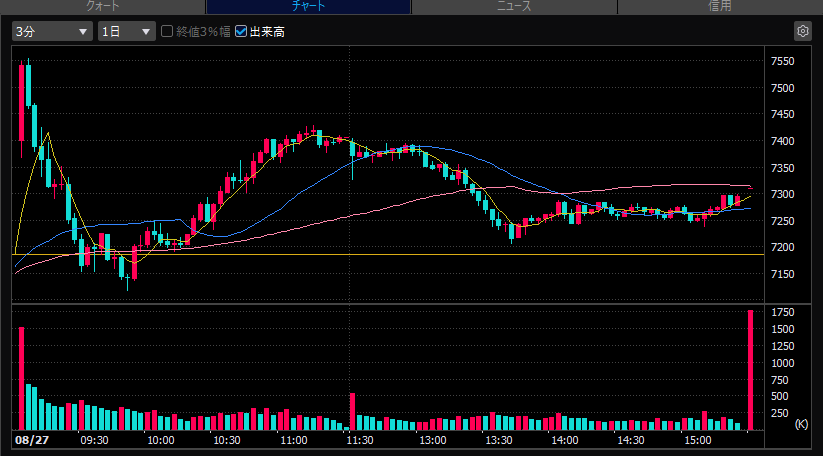The width and height of the screenshot is (823, 456).
Task: Click the 1750 volume axis label
Action: [x=782, y=312]
